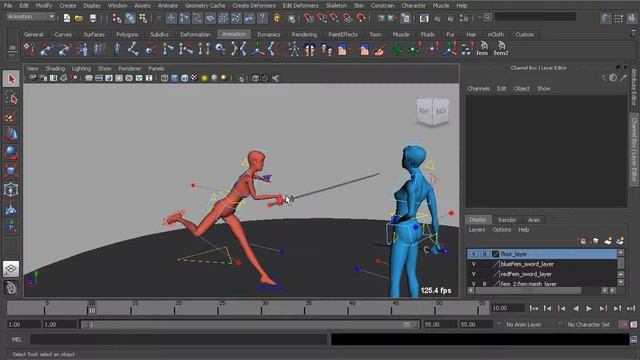The image size is (640, 360).
Task: Choose the Paint selection tool
Action: [11, 117]
